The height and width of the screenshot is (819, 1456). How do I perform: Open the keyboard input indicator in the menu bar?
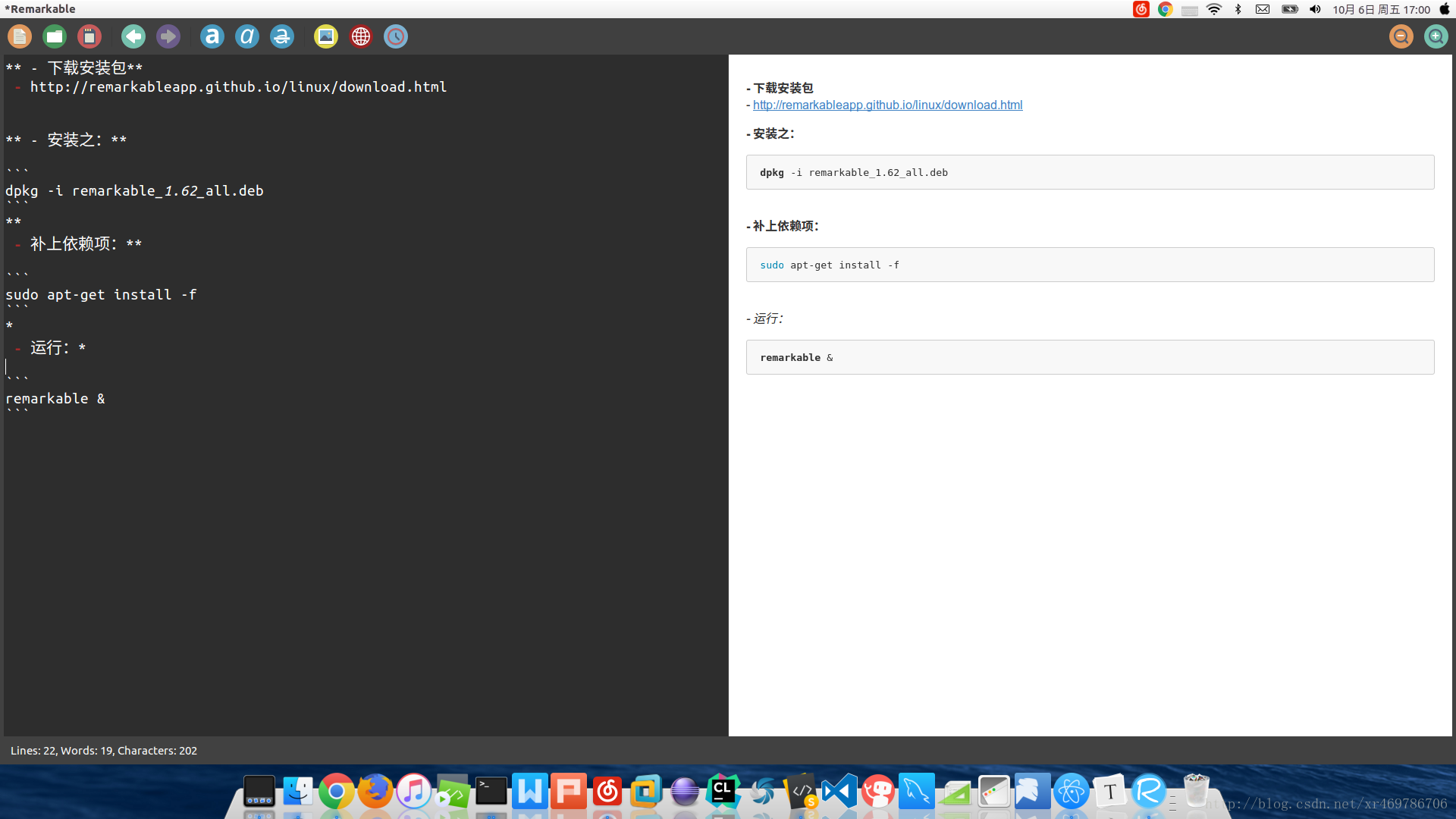(x=1190, y=10)
